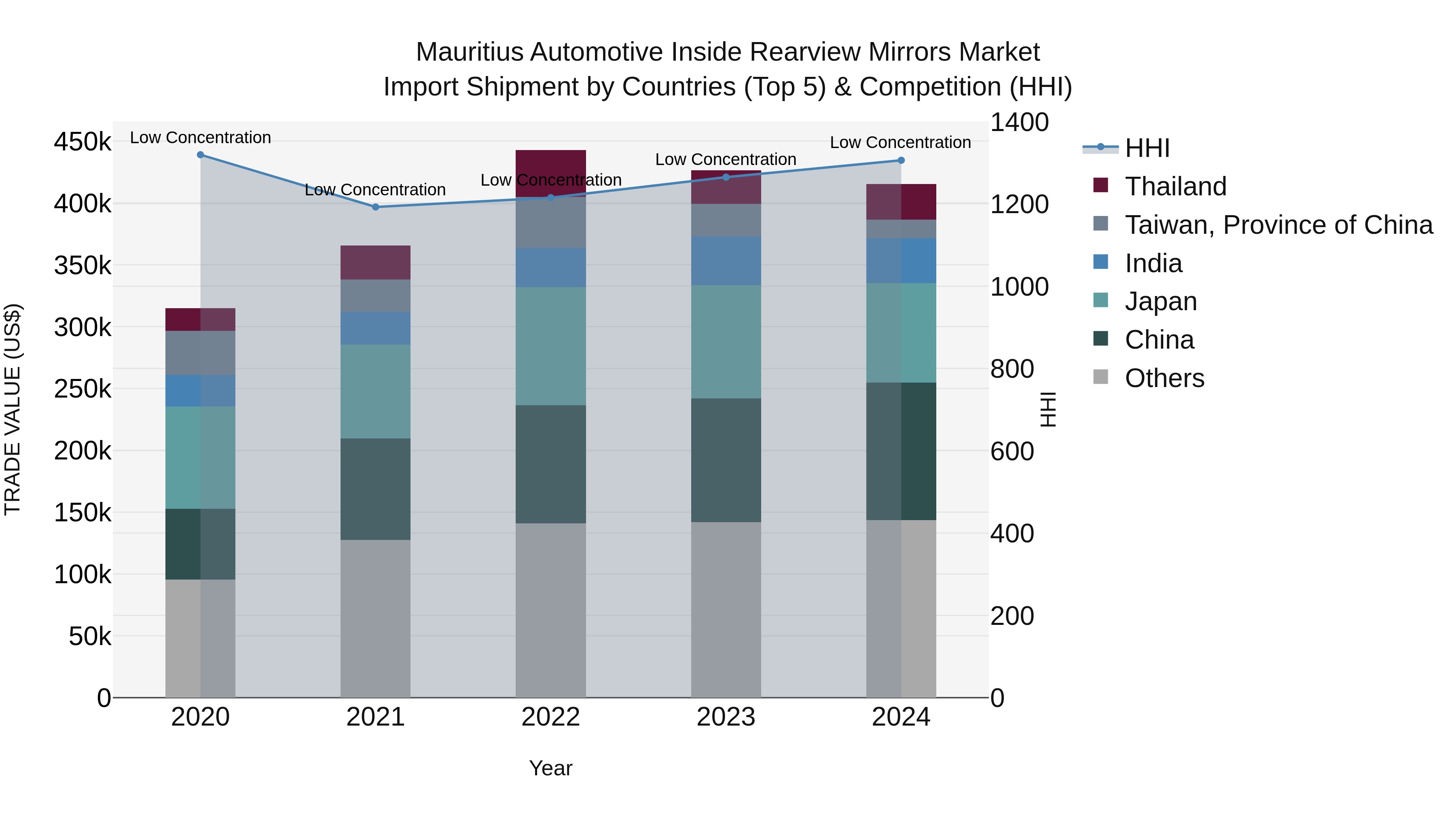The width and height of the screenshot is (1456, 819).
Task: Click the 2022 Japan bar segment
Action: [x=551, y=346]
